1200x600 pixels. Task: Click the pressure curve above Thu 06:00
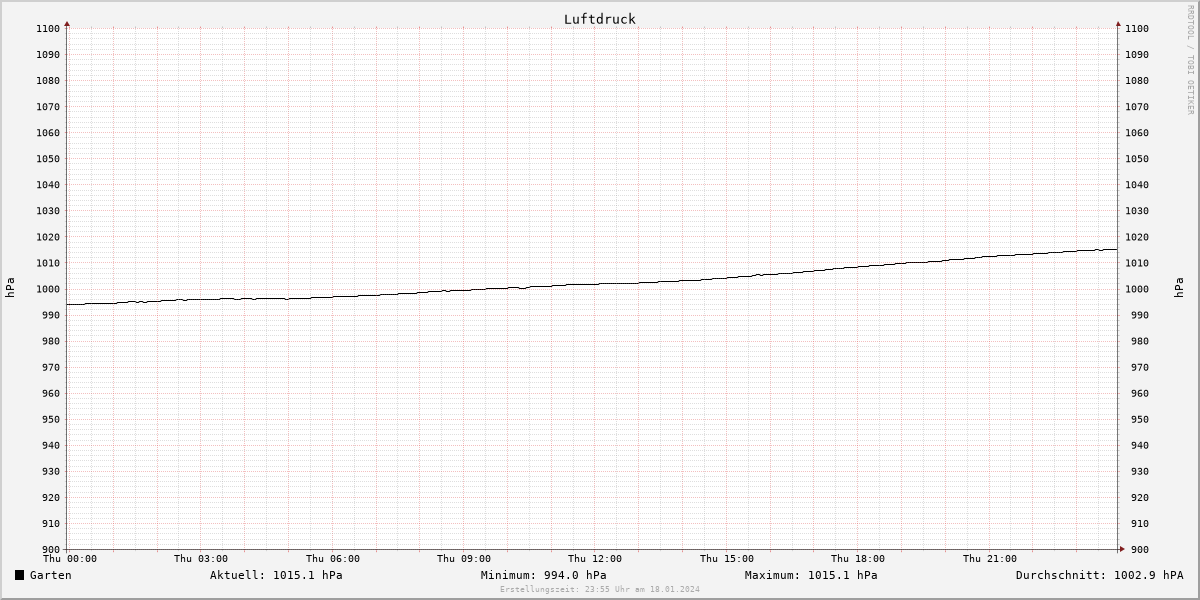click(333, 296)
